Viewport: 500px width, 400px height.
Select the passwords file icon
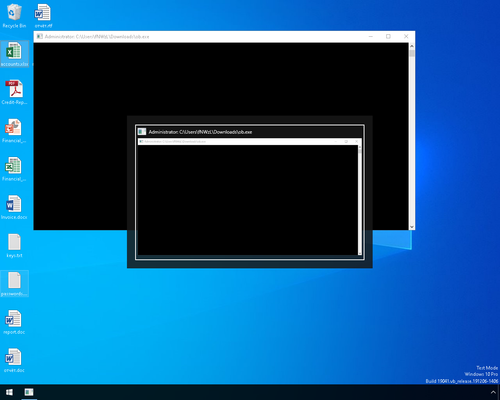click(14, 284)
